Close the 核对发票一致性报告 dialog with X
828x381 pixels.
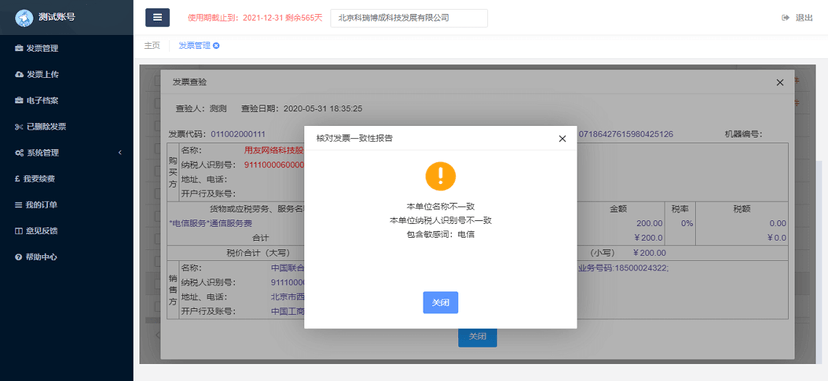(562, 139)
